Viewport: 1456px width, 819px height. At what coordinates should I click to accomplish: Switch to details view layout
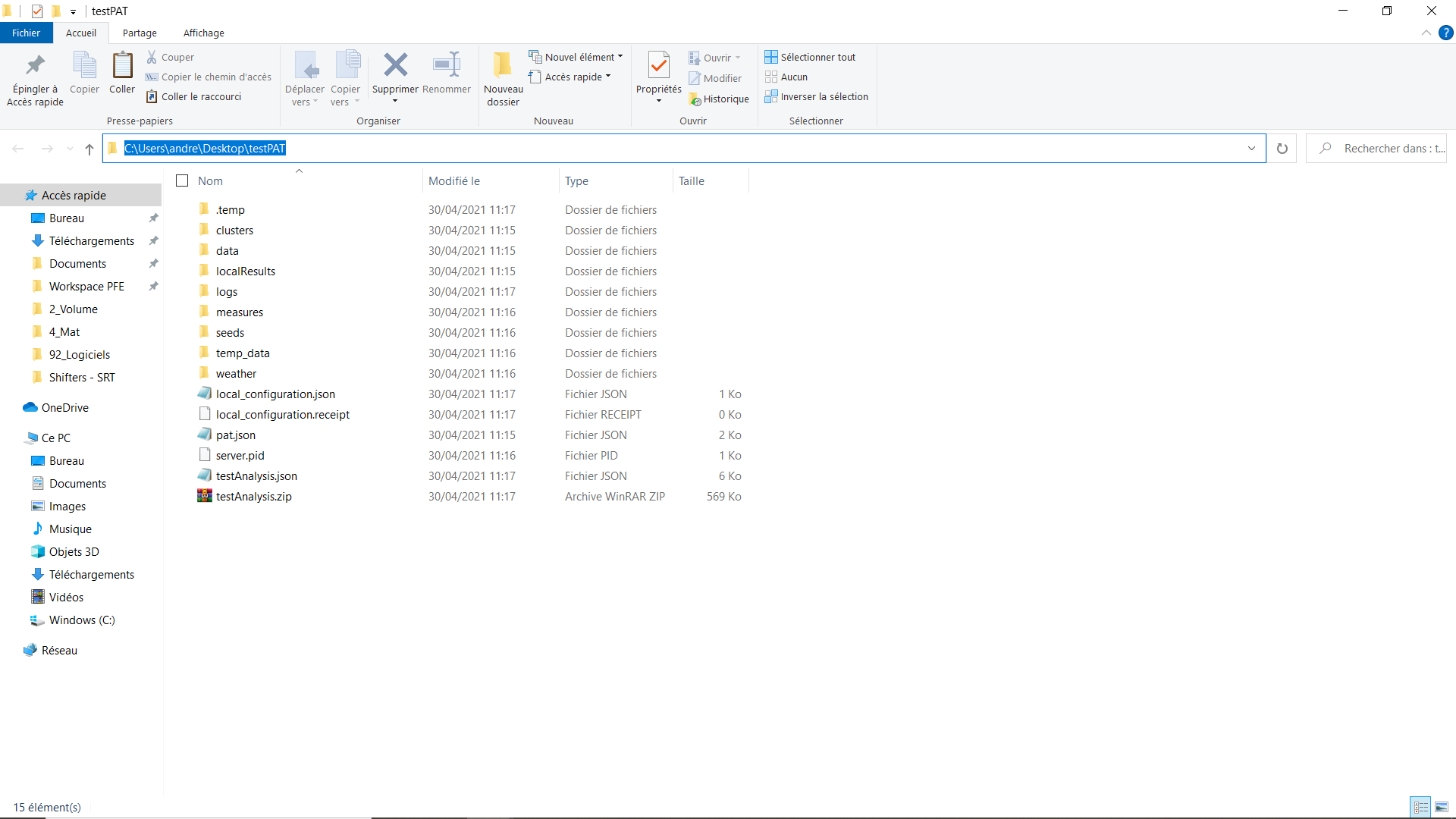tap(1421, 807)
